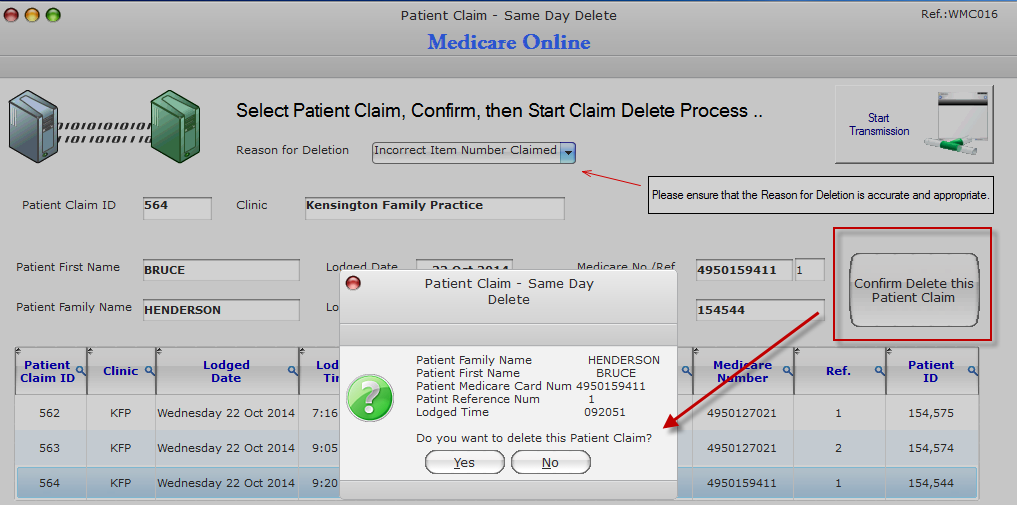Click the green question mark dialog icon

370,397
